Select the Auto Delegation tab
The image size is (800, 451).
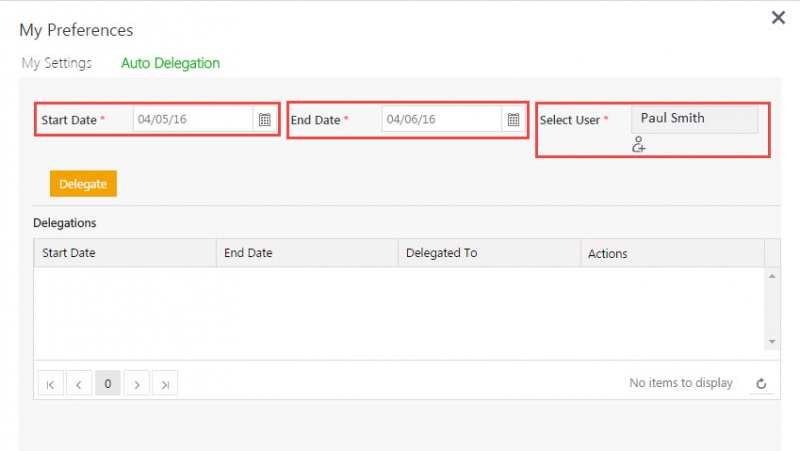pos(170,63)
